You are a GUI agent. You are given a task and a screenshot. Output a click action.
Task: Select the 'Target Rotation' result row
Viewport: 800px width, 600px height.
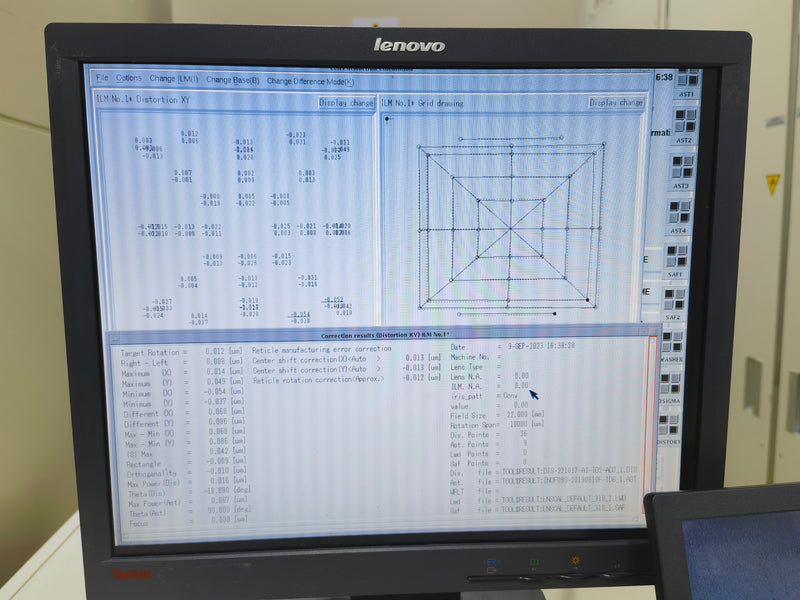181,352
